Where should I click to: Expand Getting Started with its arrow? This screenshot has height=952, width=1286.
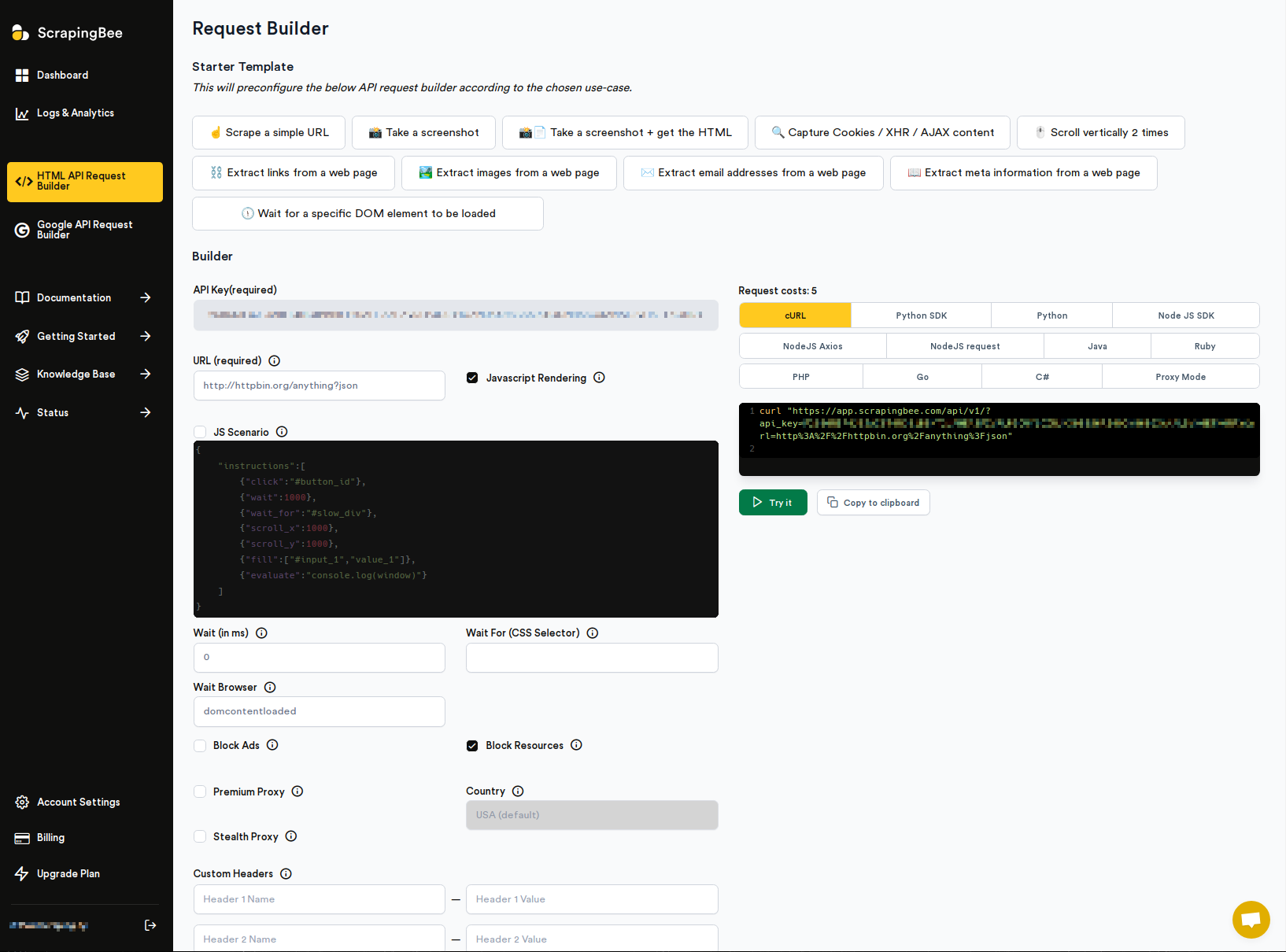pyautogui.click(x=146, y=336)
